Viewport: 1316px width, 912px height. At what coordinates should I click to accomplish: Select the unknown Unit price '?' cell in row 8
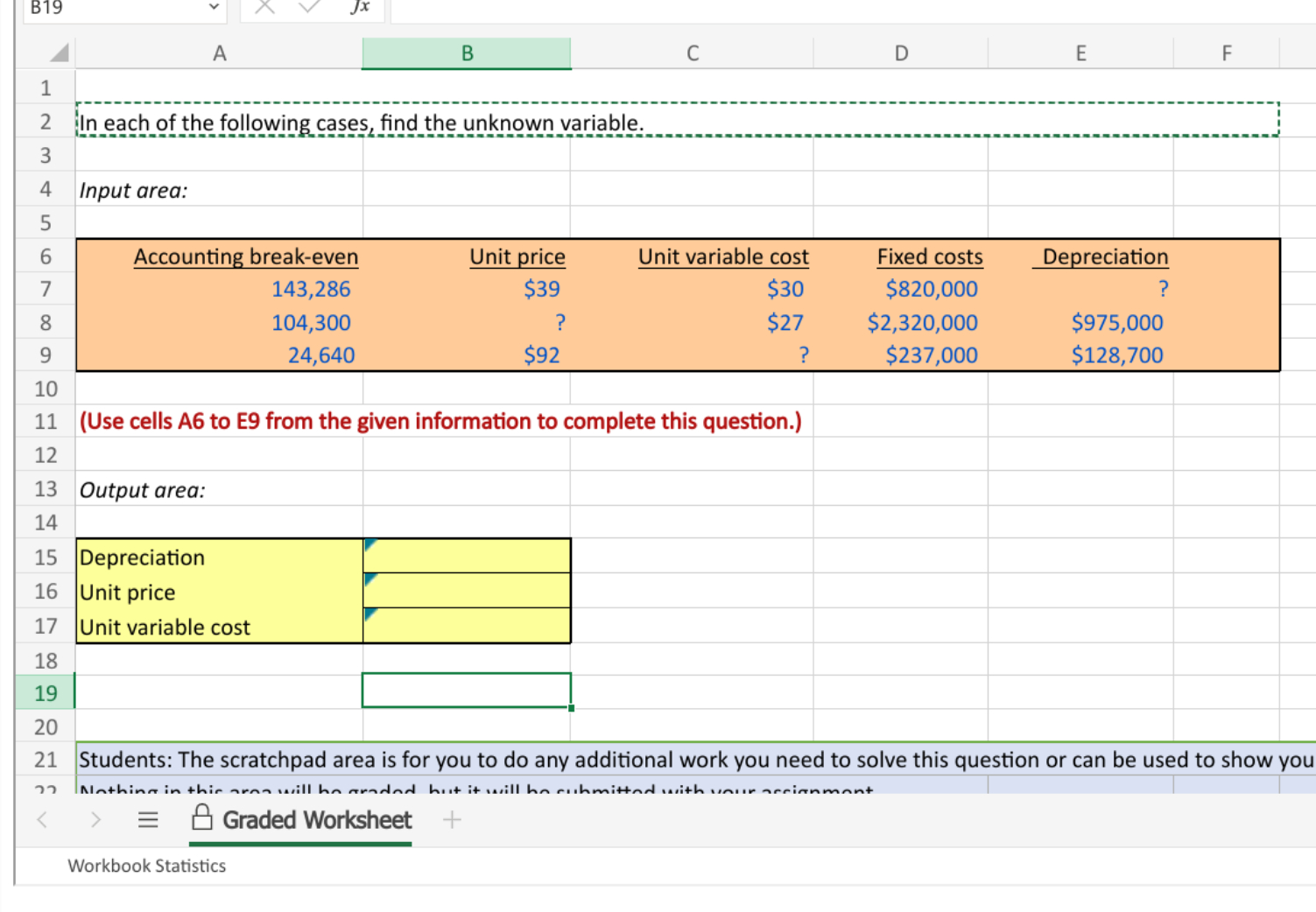467,322
